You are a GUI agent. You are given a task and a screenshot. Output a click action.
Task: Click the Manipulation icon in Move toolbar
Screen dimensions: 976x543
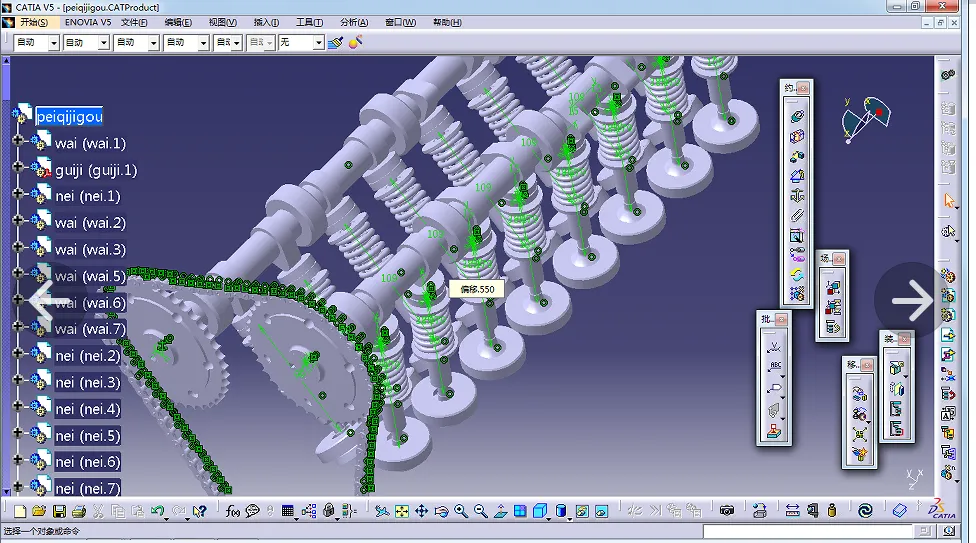[860, 393]
